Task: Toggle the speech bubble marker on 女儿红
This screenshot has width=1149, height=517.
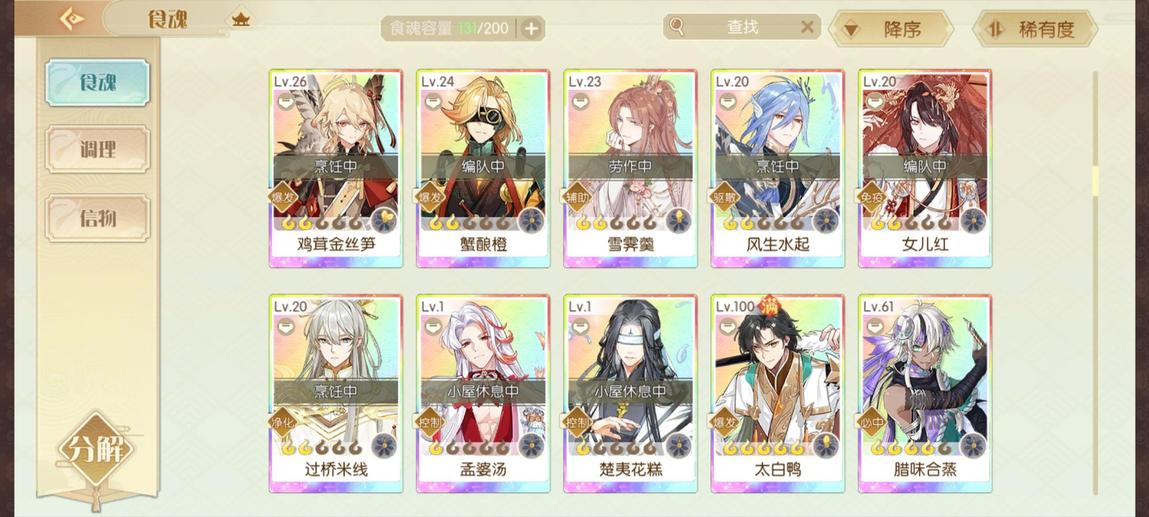Action: pos(874,103)
